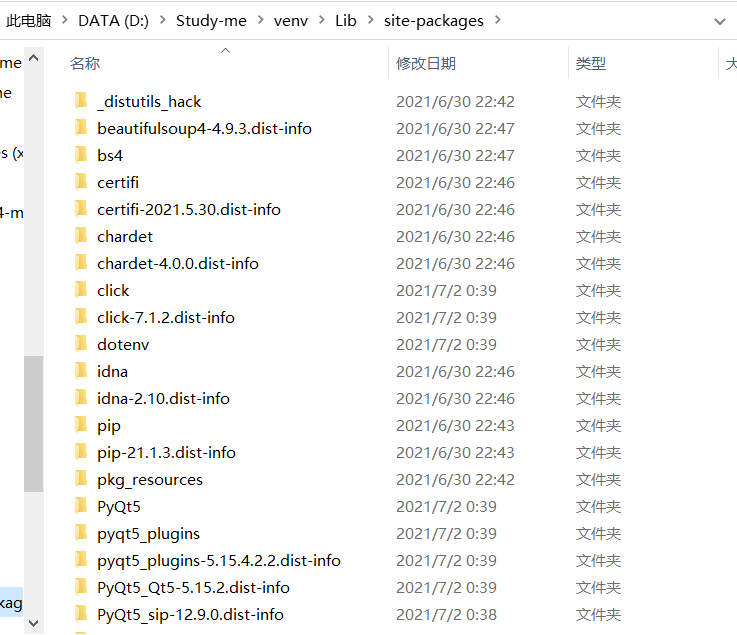Click the certifi-2021.5.30.dist-info folder icon

(81, 209)
